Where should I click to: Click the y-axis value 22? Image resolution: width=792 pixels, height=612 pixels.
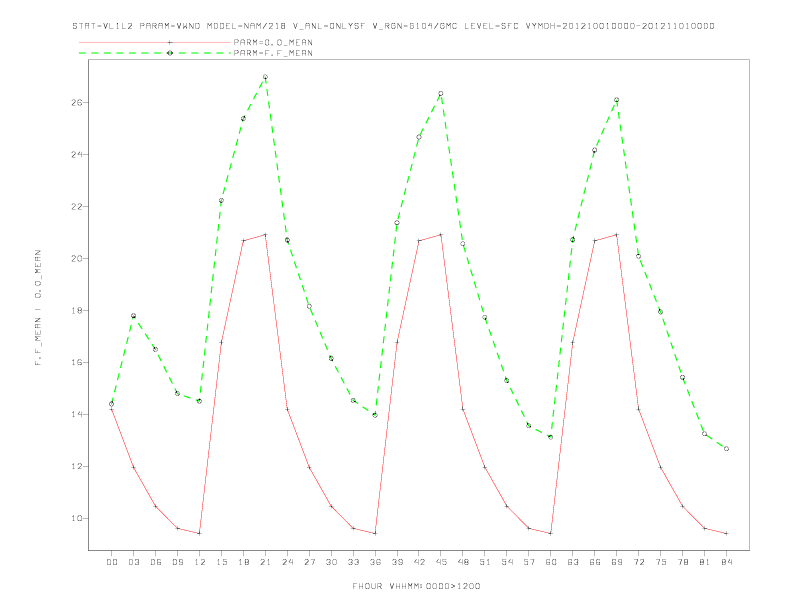[x=77, y=207]
